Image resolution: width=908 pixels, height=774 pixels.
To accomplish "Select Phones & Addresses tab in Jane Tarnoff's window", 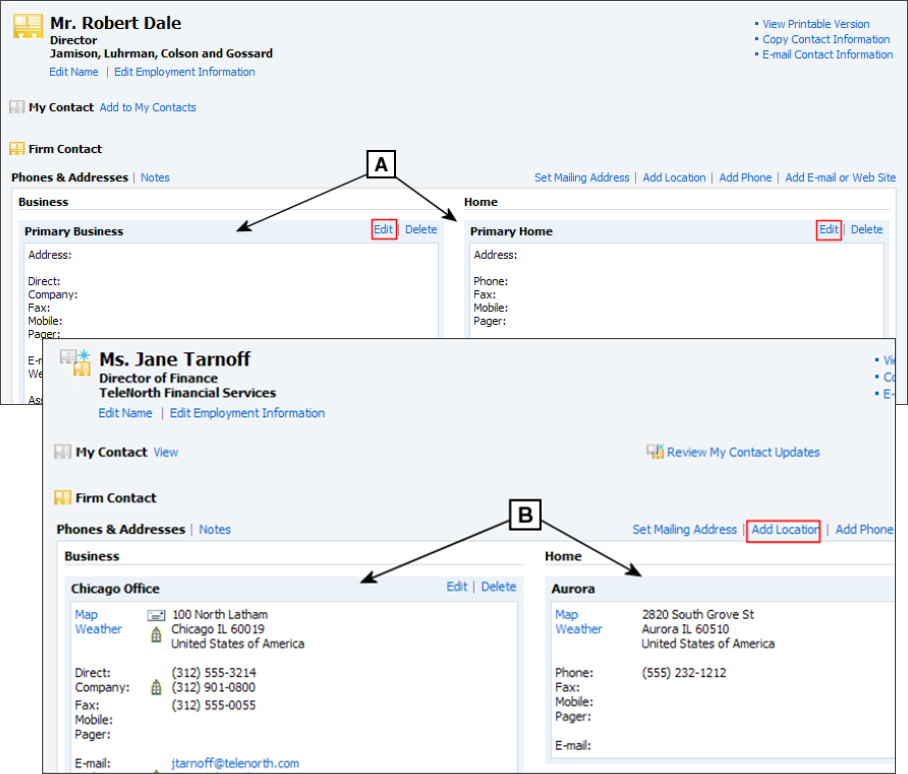I will click(x=121, y=529).
